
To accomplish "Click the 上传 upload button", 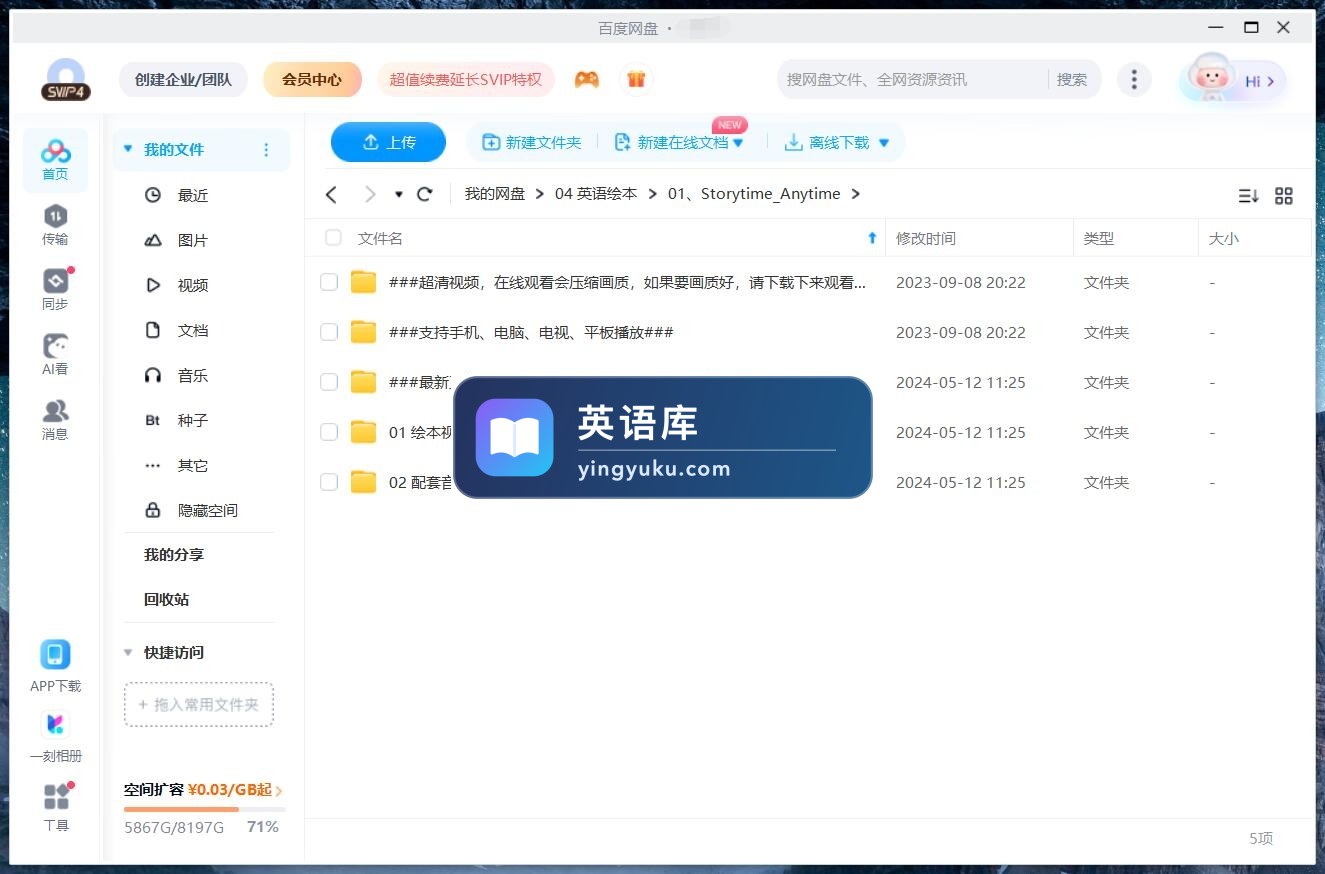I will (x=388, y=142).
